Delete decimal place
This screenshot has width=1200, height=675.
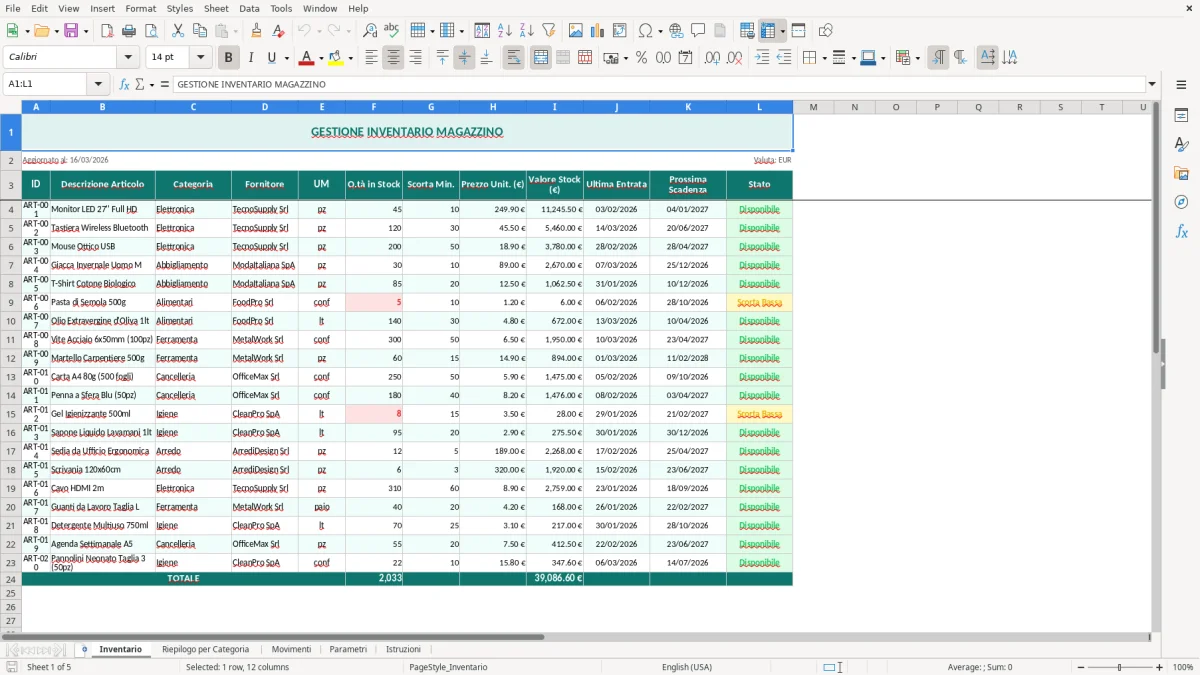735,58
